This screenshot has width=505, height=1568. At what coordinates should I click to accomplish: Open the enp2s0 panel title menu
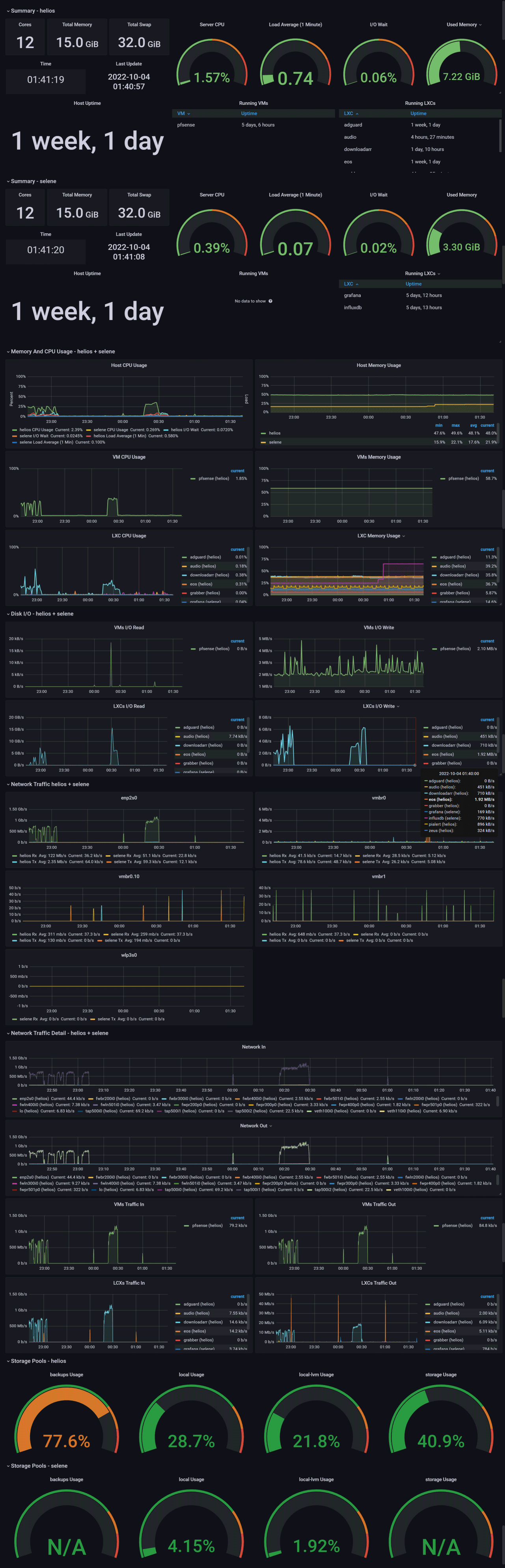coord(129,798)
